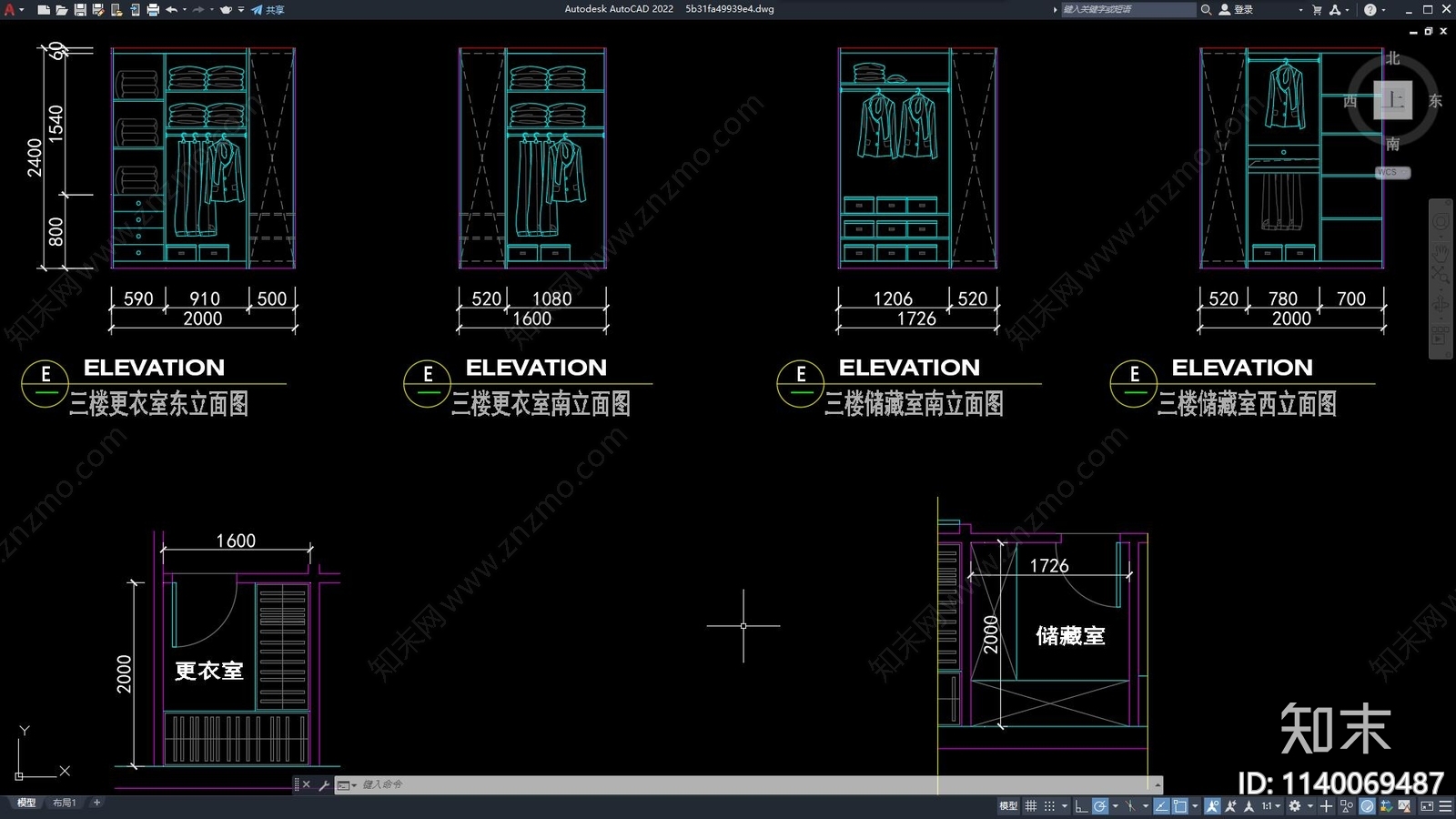1456x819 pixels.
Task: Click the ViewCube top face 上
Action: tap(1393, 100)
